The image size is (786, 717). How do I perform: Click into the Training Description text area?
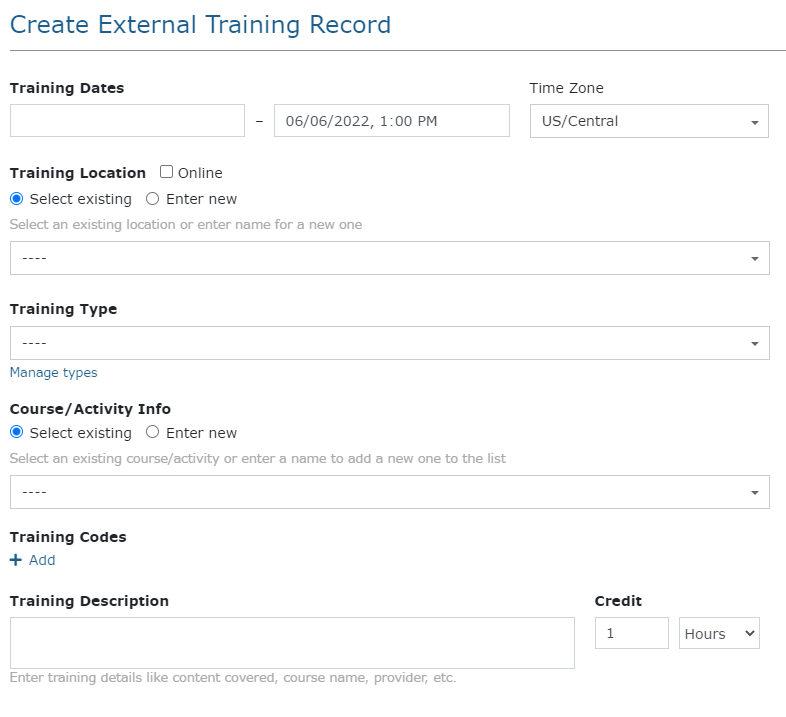tap(292, 643)
